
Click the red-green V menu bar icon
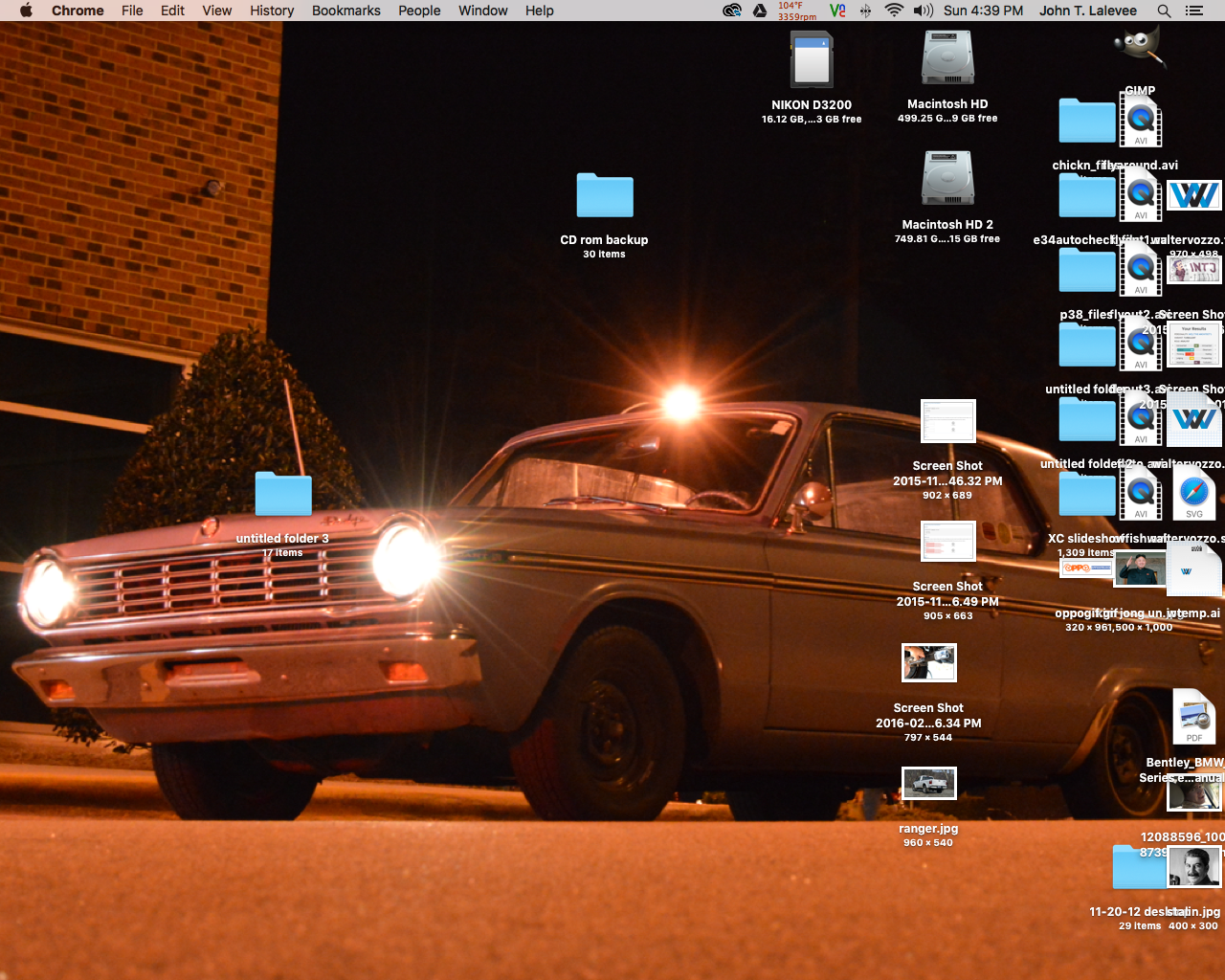pyautogui.click(x=837, y=11)
